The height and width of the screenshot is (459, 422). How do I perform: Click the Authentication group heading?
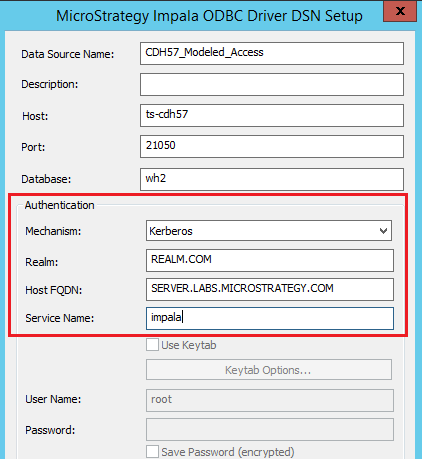click(59, 205)
